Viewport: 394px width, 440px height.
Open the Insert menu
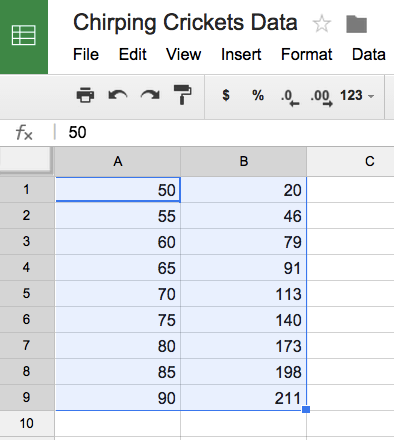241,54
